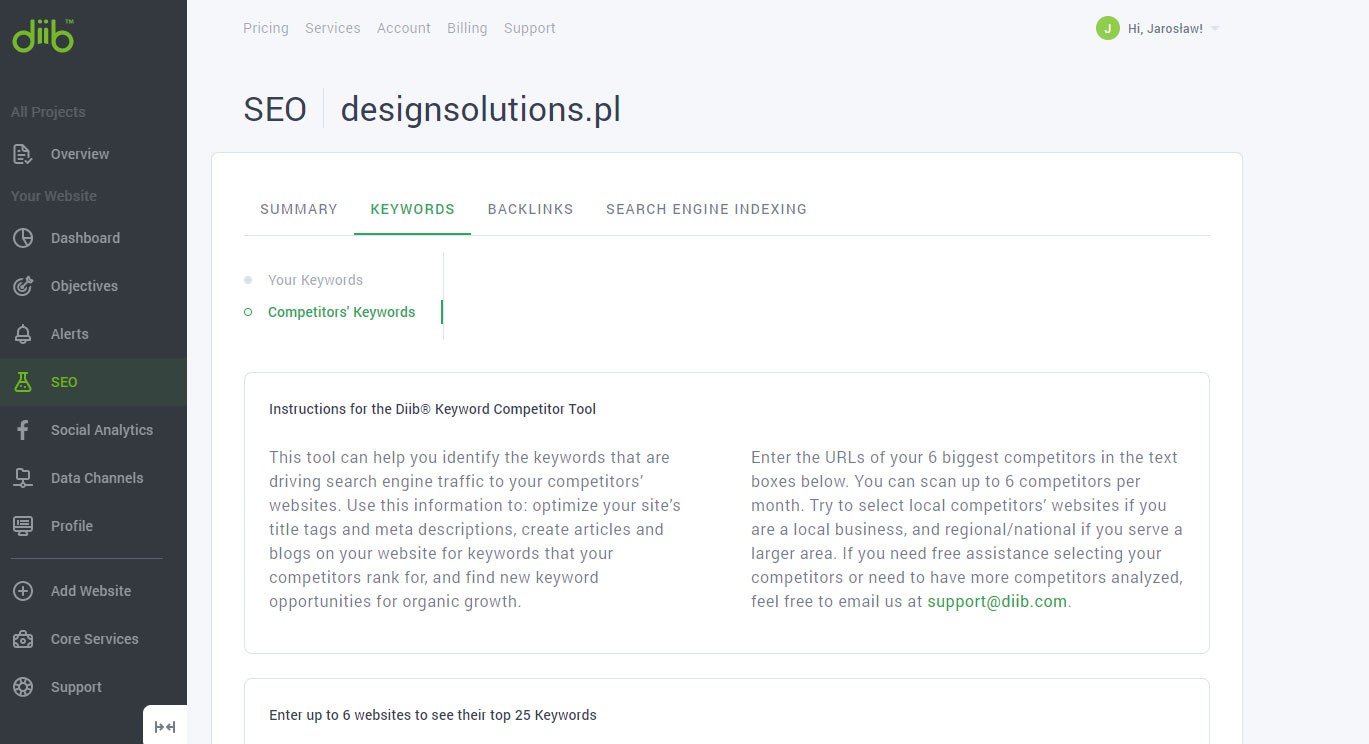The height and width of the screenshot is (744, 1369).
Task: Switch to the Backlinks tab
Action: click(531, 209)
